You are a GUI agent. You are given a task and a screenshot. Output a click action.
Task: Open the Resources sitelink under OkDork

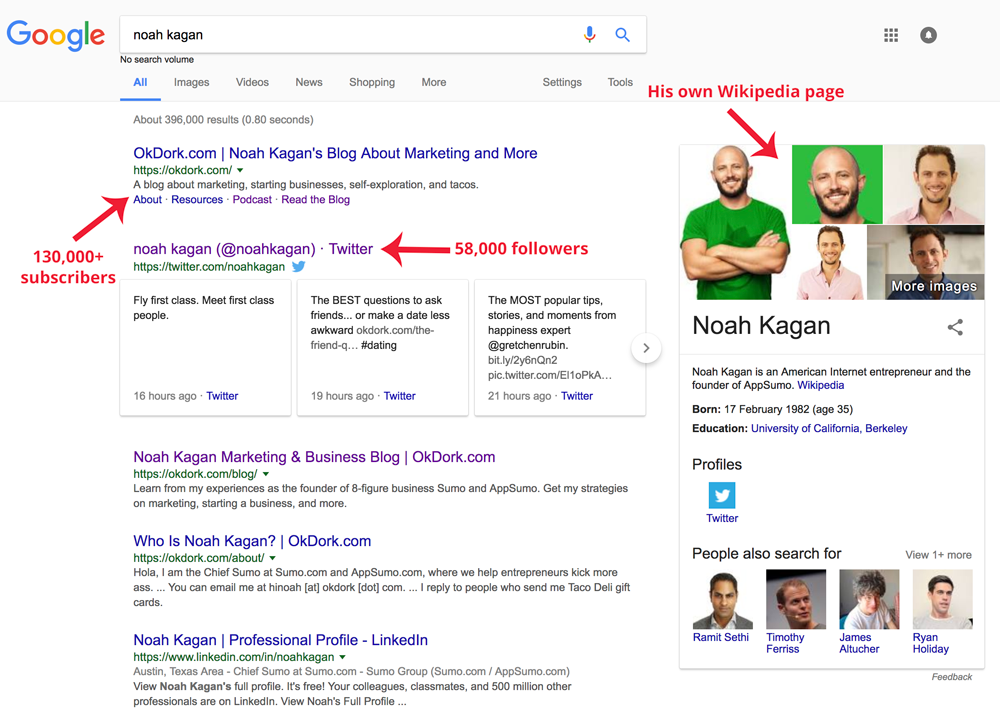(197, 200)
